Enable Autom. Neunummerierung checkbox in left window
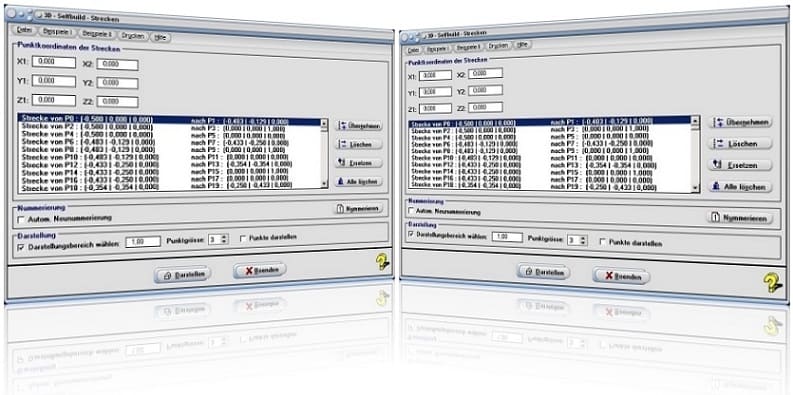 [21, 220]
